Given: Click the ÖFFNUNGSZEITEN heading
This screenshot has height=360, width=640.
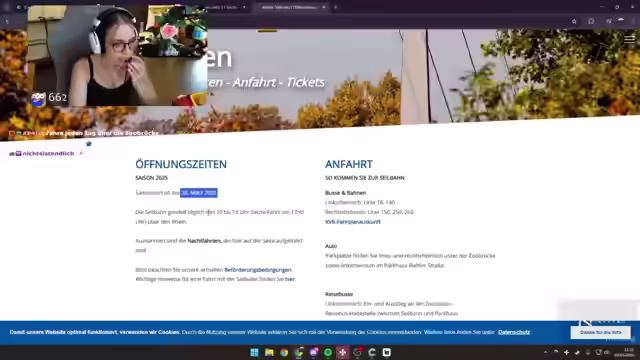Looking at the screenshot, I should (x=181, y=164).
